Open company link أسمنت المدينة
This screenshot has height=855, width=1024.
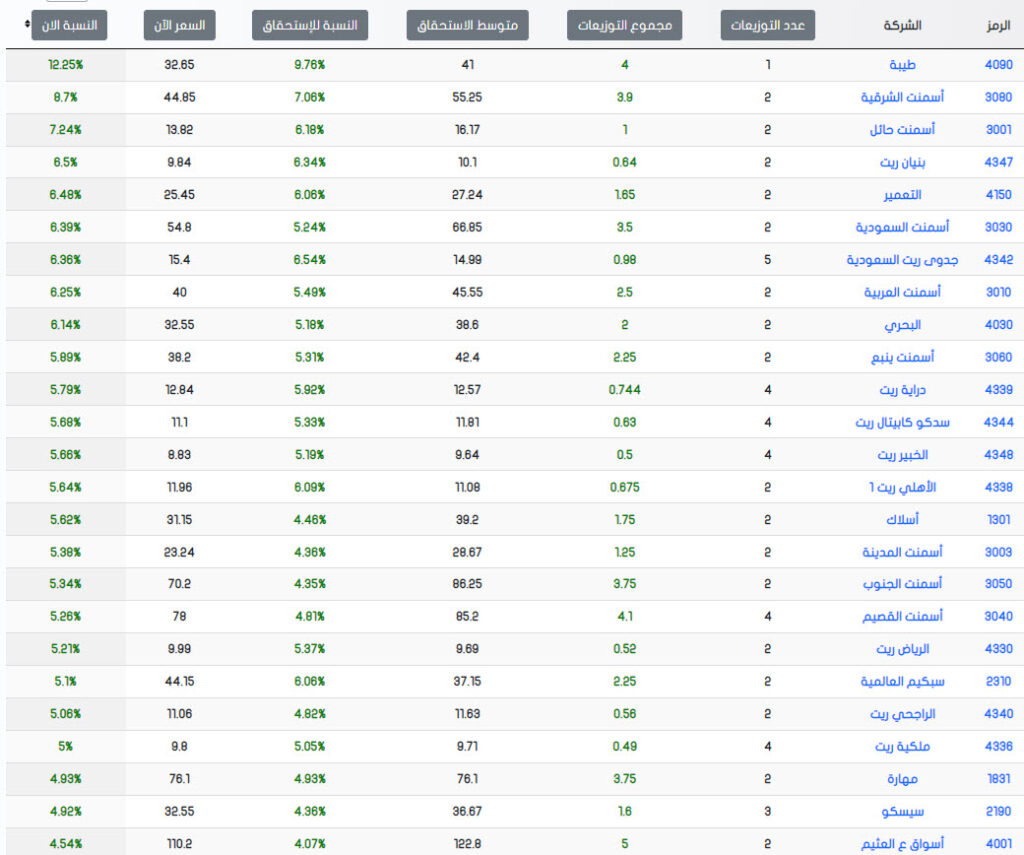[x=903, y=553]
